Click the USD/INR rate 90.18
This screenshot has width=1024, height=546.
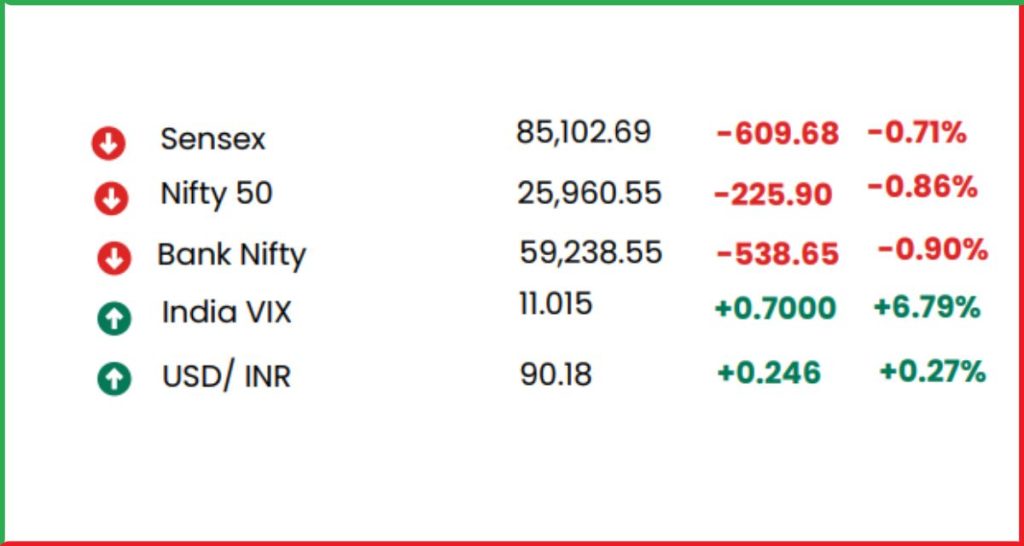(x=556, y=375)
